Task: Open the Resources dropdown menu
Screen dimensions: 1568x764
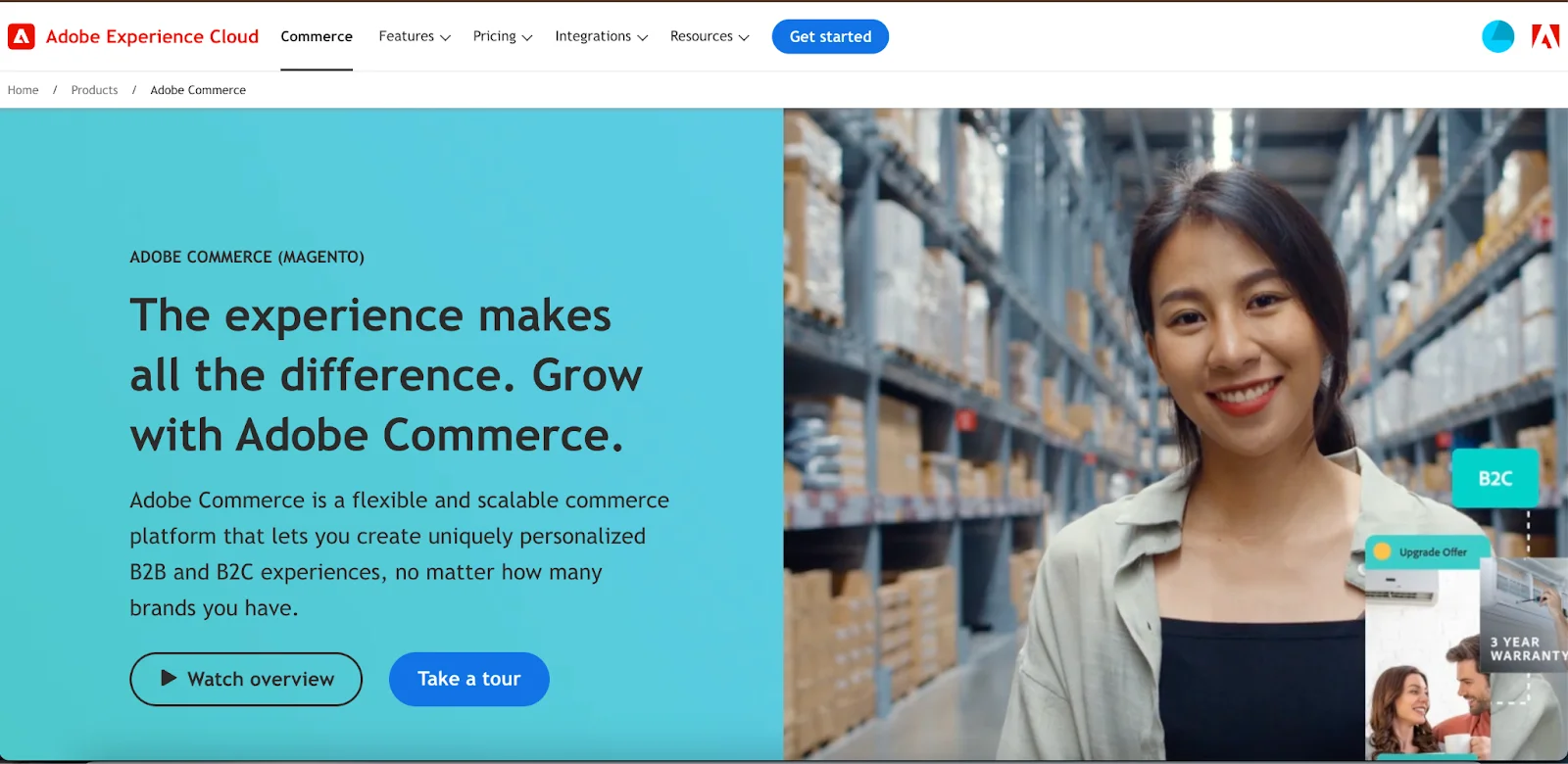Action: point(710,36)
